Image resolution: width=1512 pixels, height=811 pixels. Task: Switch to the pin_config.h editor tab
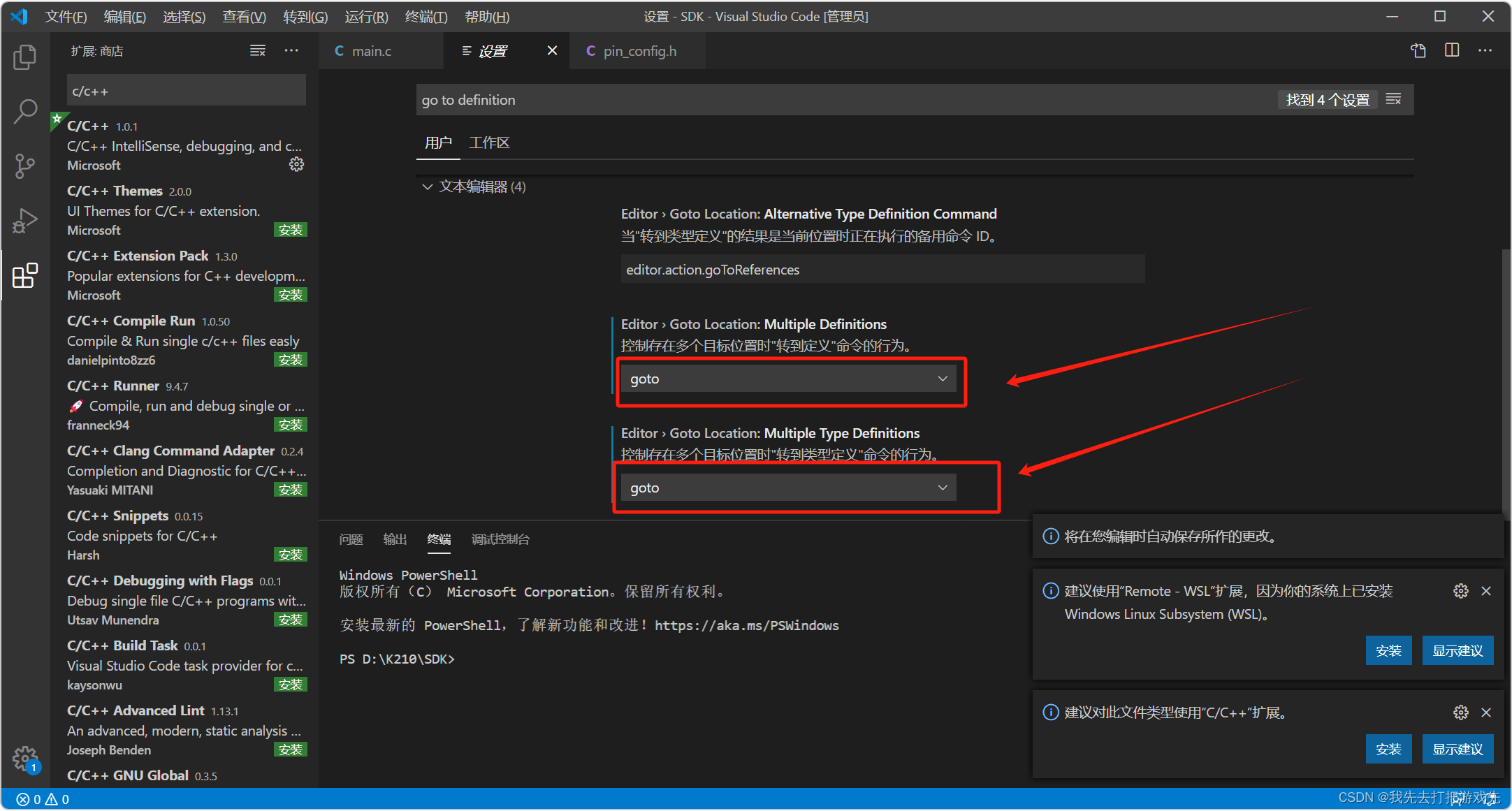point(638,51)
